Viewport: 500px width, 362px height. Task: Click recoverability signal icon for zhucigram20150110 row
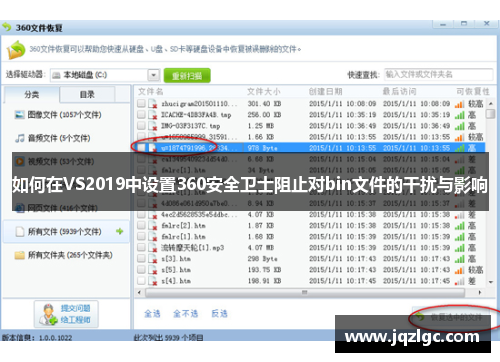[459, 104]
